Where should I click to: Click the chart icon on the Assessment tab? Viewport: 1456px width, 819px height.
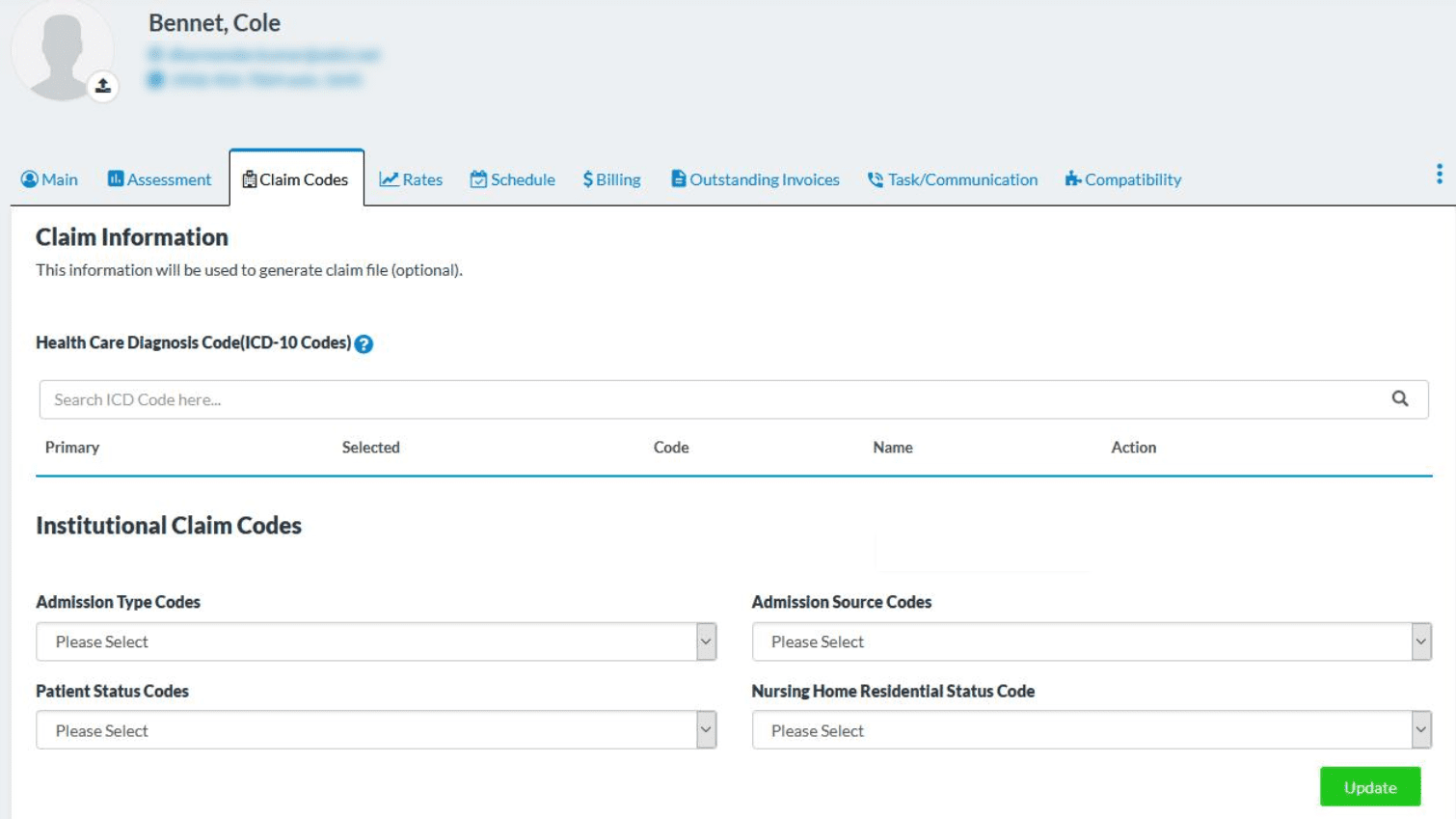(x=113, y=178)
